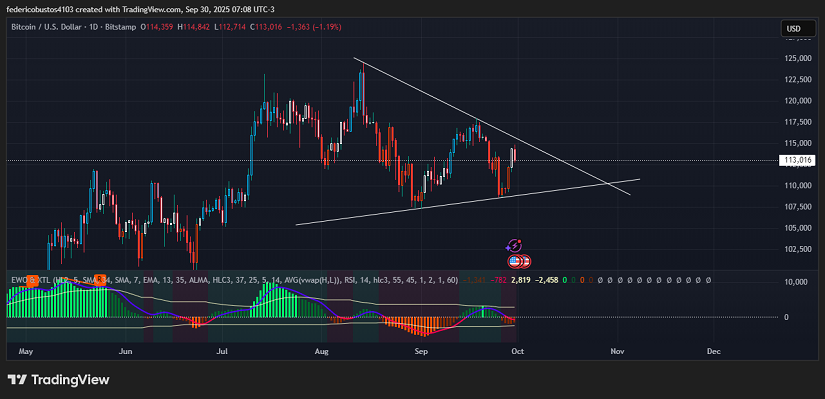Click the 115,000 price axis label
The height and width of the screenshot is (399, 825).
pyautogui.click(x=797, y=143)
